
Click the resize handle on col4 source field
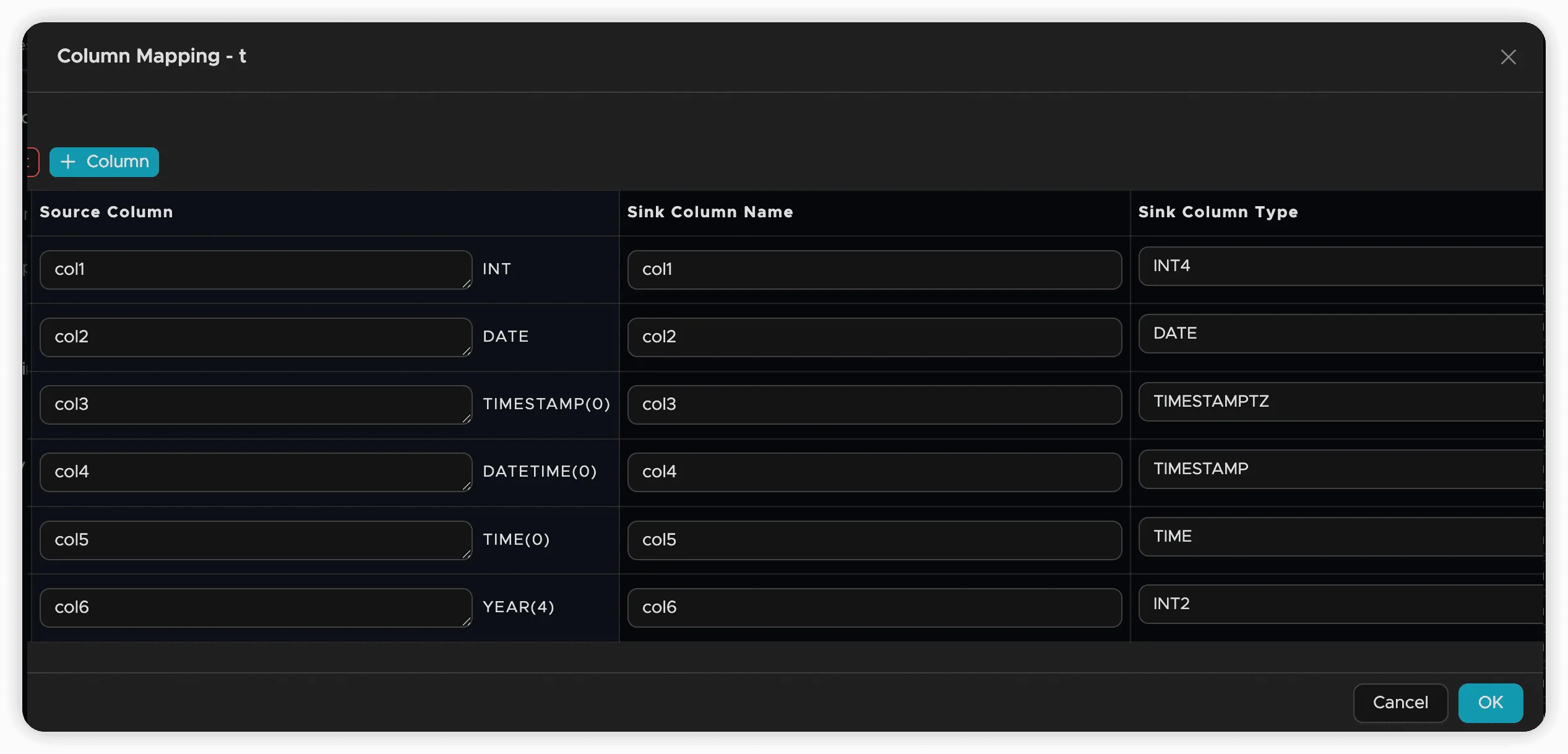[x=467, y=486]
